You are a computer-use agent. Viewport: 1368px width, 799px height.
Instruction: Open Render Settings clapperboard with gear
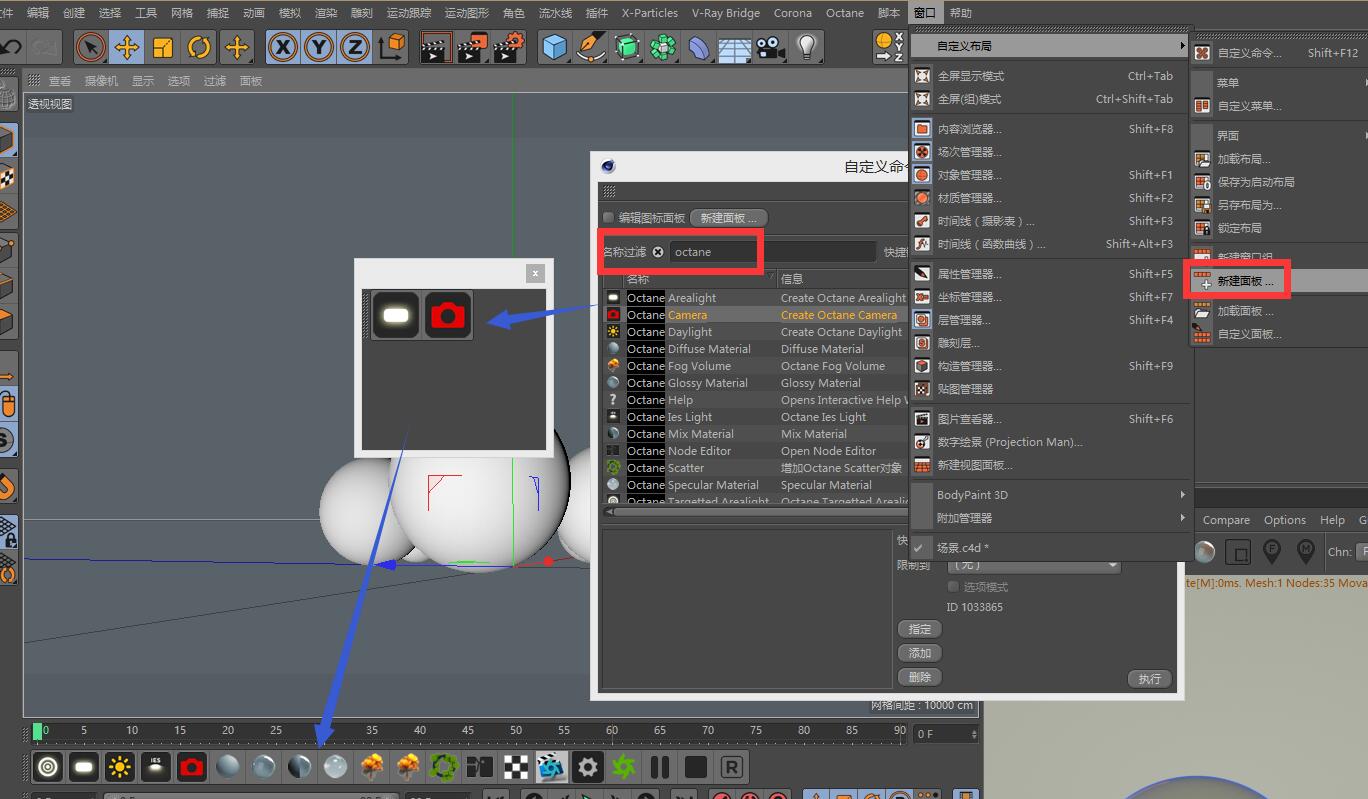509,47
